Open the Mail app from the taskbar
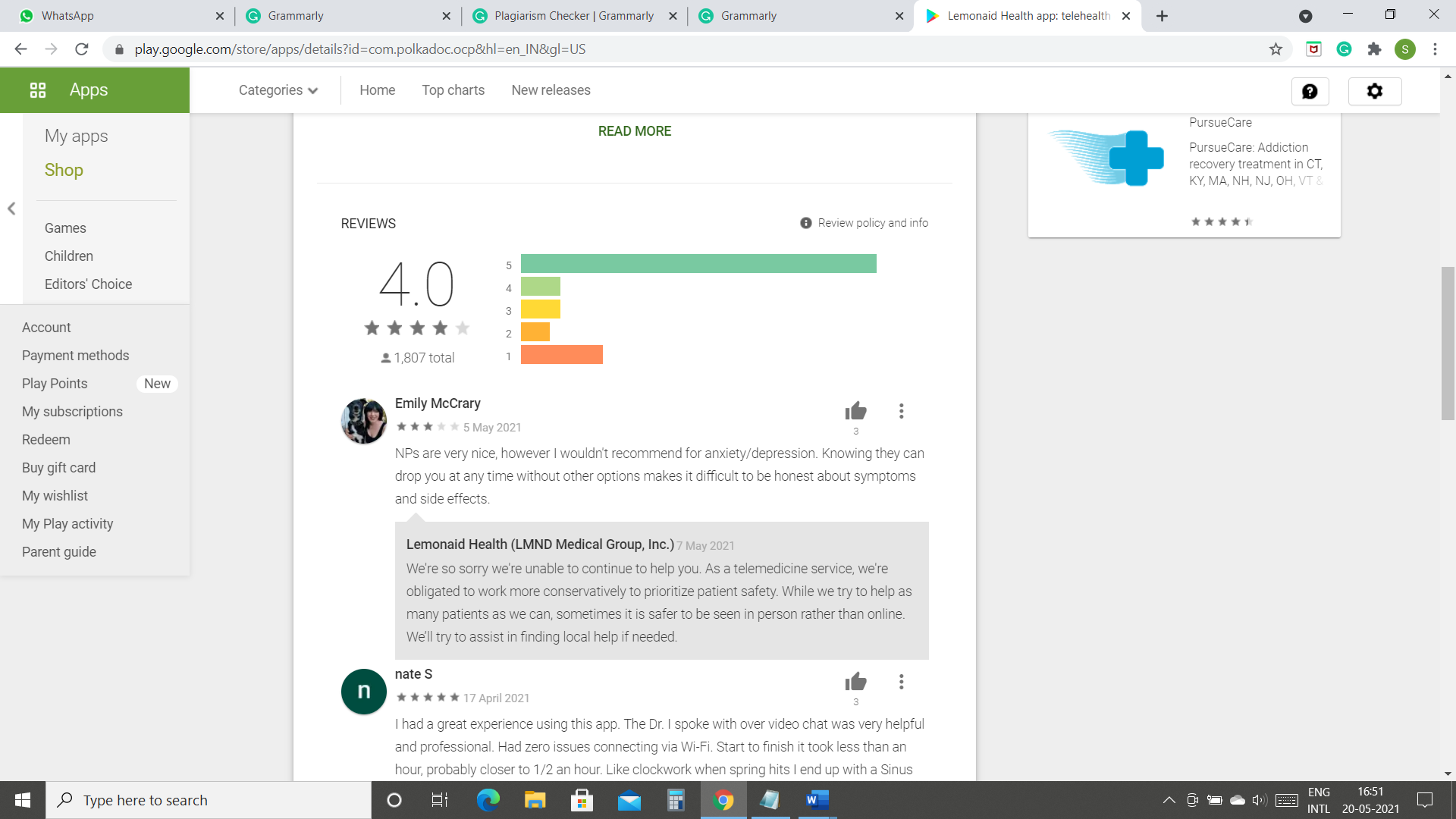This screenshot has height=819, width=1456. [629, 800]
